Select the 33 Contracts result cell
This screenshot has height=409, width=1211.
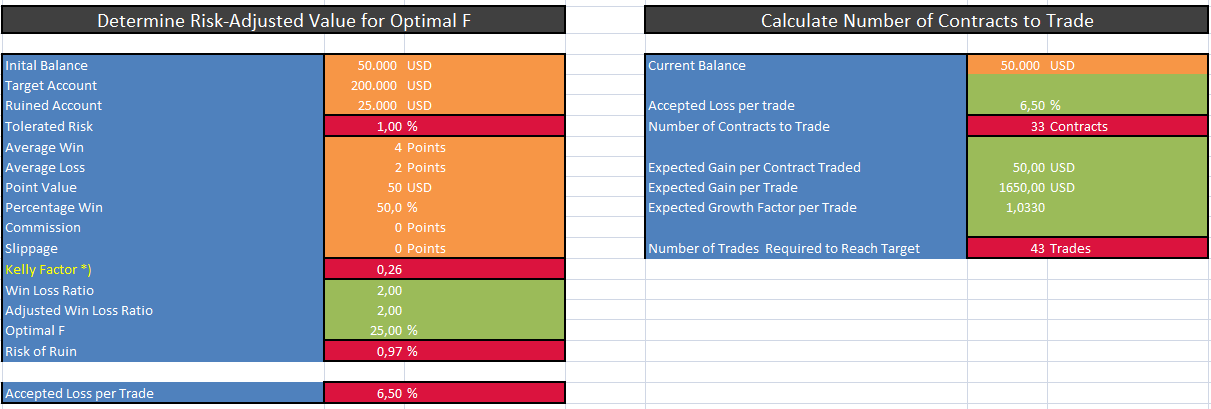[1087, 126]
